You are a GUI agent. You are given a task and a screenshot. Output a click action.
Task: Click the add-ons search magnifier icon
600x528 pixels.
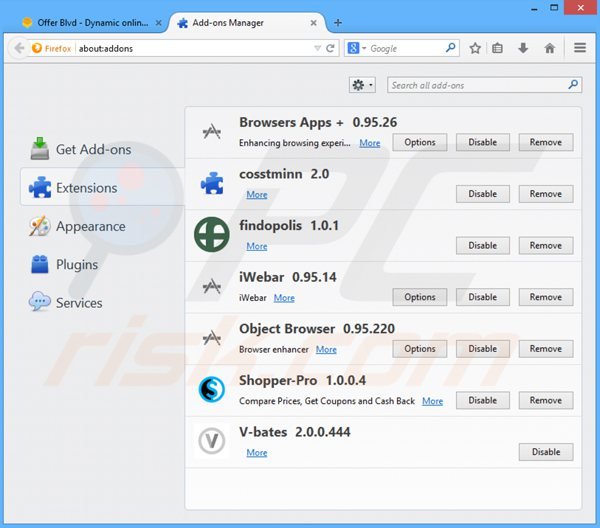click(573, 85)
